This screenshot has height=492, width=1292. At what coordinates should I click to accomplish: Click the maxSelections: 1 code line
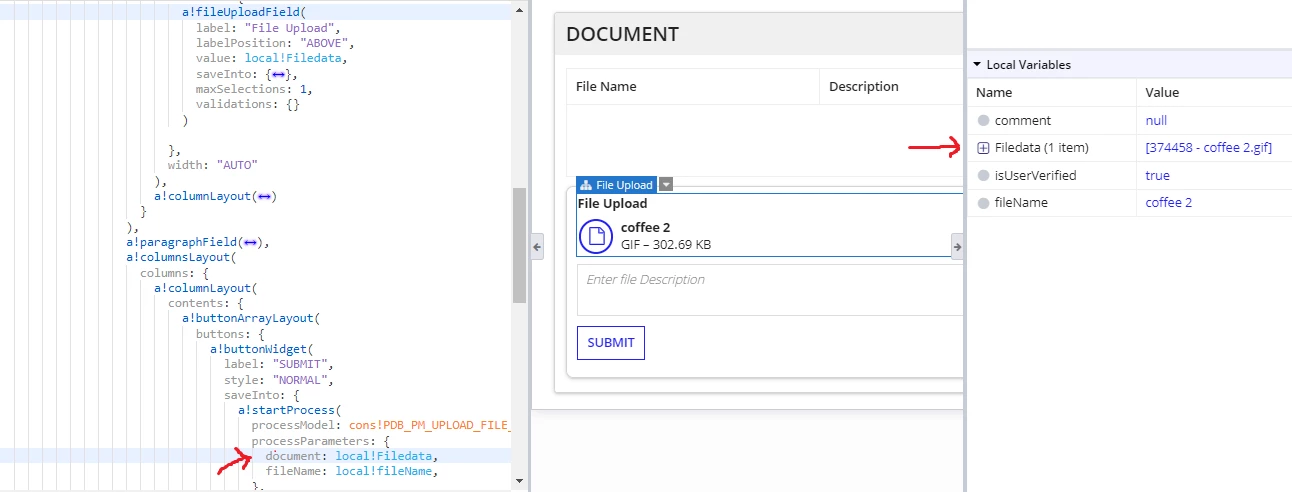[254, 90]
